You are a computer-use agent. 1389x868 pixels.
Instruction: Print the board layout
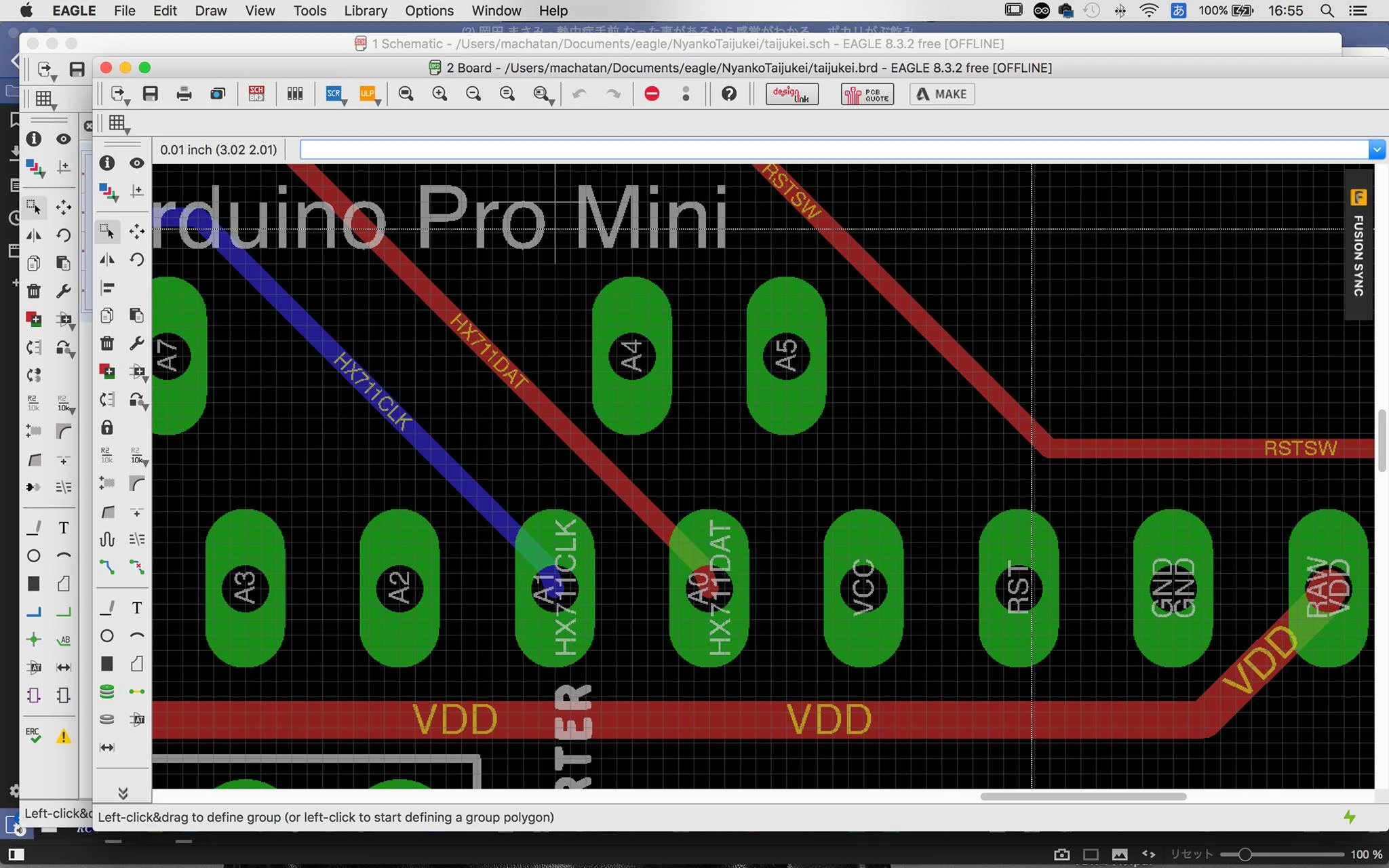[184, 94]
